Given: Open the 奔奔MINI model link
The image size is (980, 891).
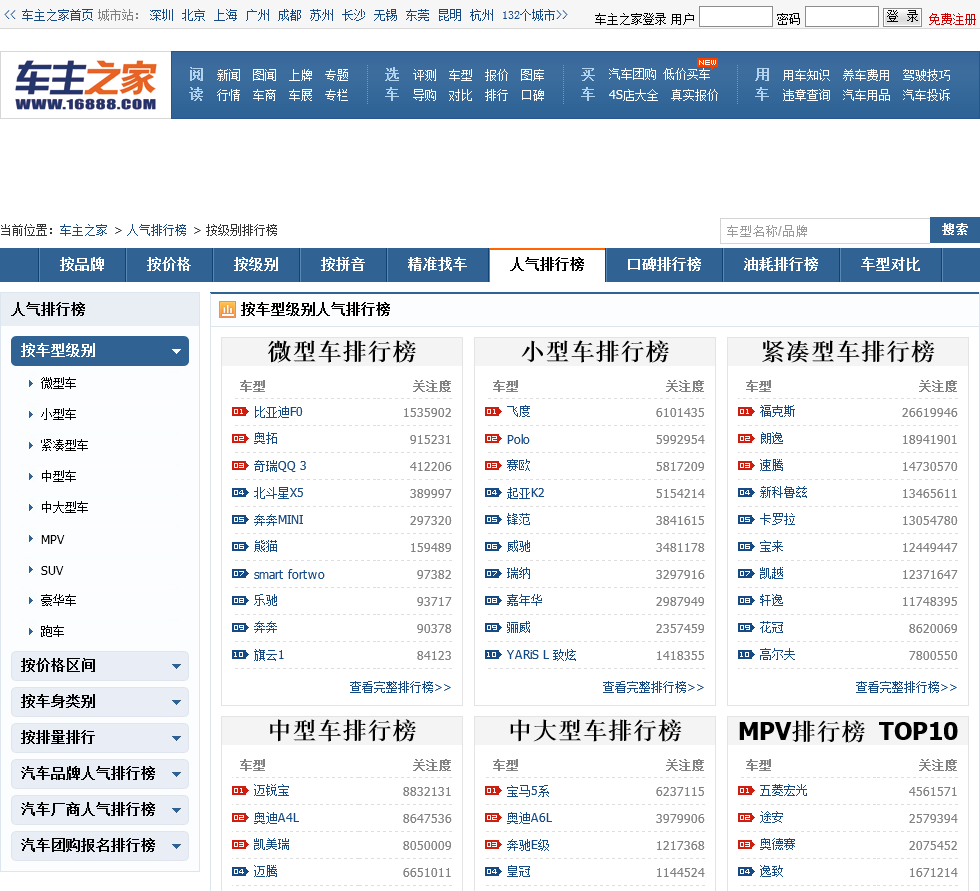Looking at the screenshot, I should (279, 520).
